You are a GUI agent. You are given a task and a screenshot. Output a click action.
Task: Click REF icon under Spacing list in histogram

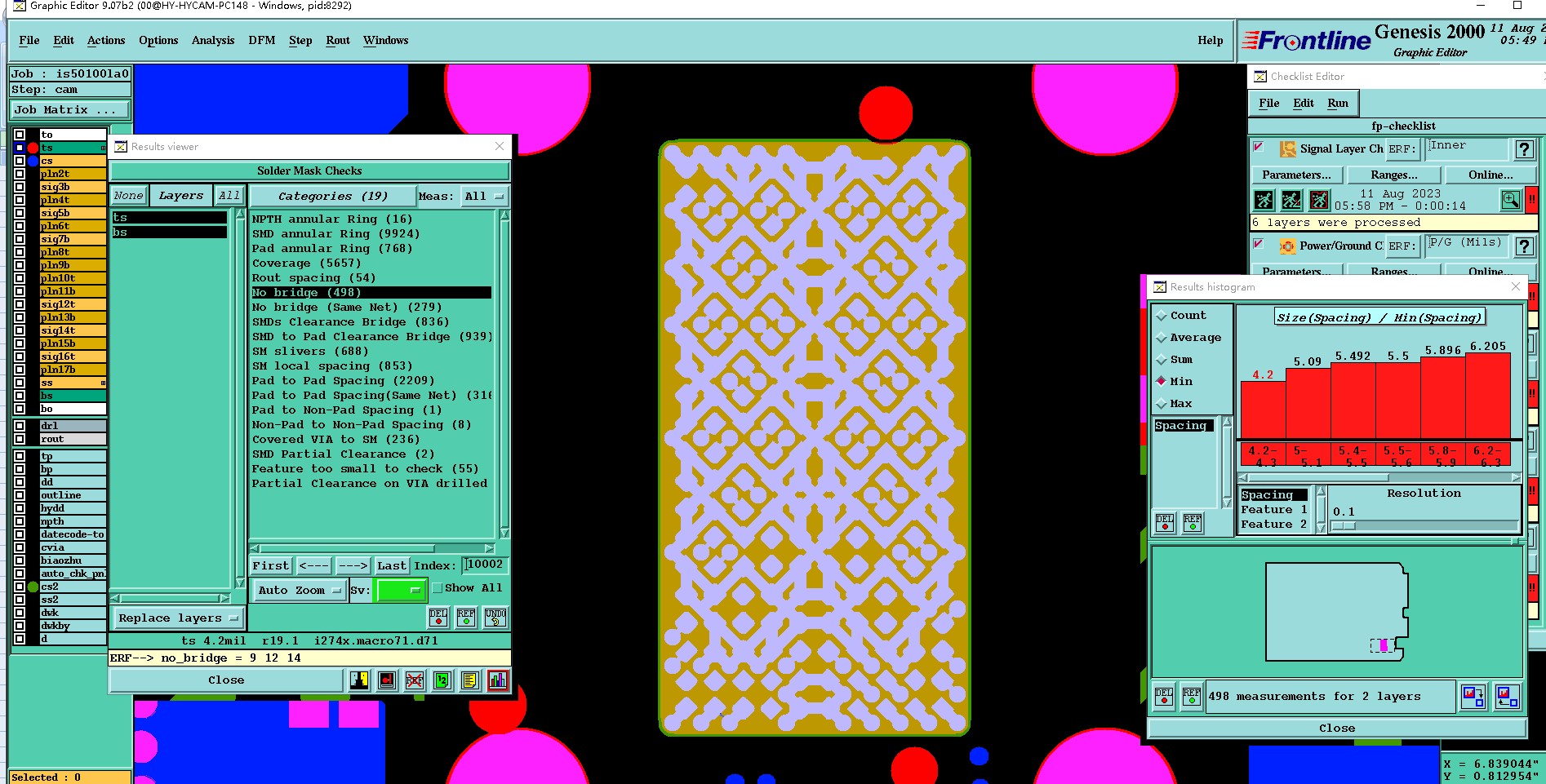(1193, 522)
